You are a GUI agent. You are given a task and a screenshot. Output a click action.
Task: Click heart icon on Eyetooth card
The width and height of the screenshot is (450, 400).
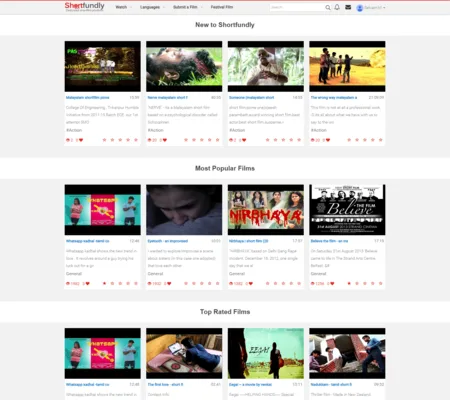[x=169, y=284]
